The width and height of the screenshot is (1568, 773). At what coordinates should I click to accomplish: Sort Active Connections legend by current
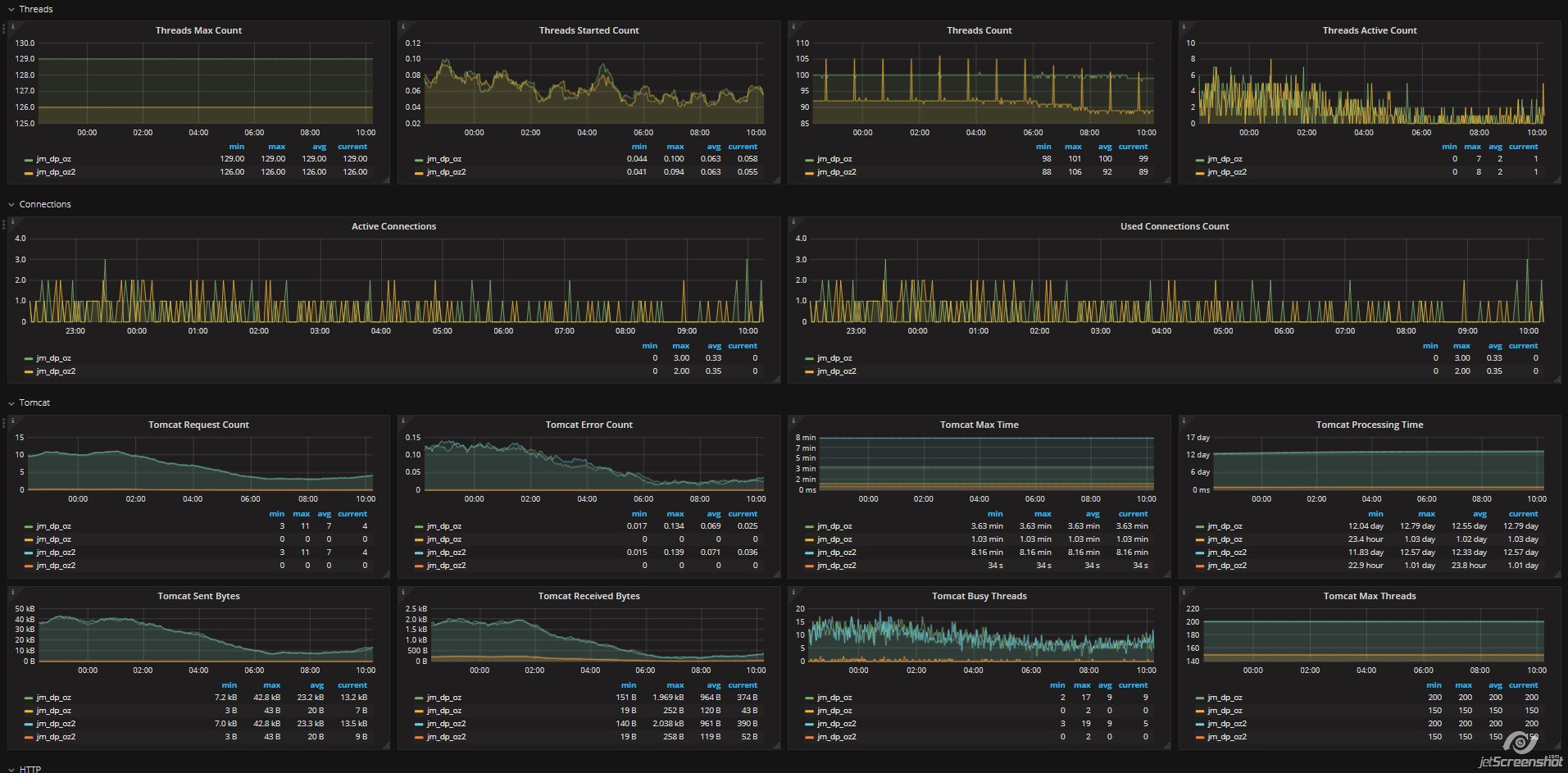tap(743, 346)
